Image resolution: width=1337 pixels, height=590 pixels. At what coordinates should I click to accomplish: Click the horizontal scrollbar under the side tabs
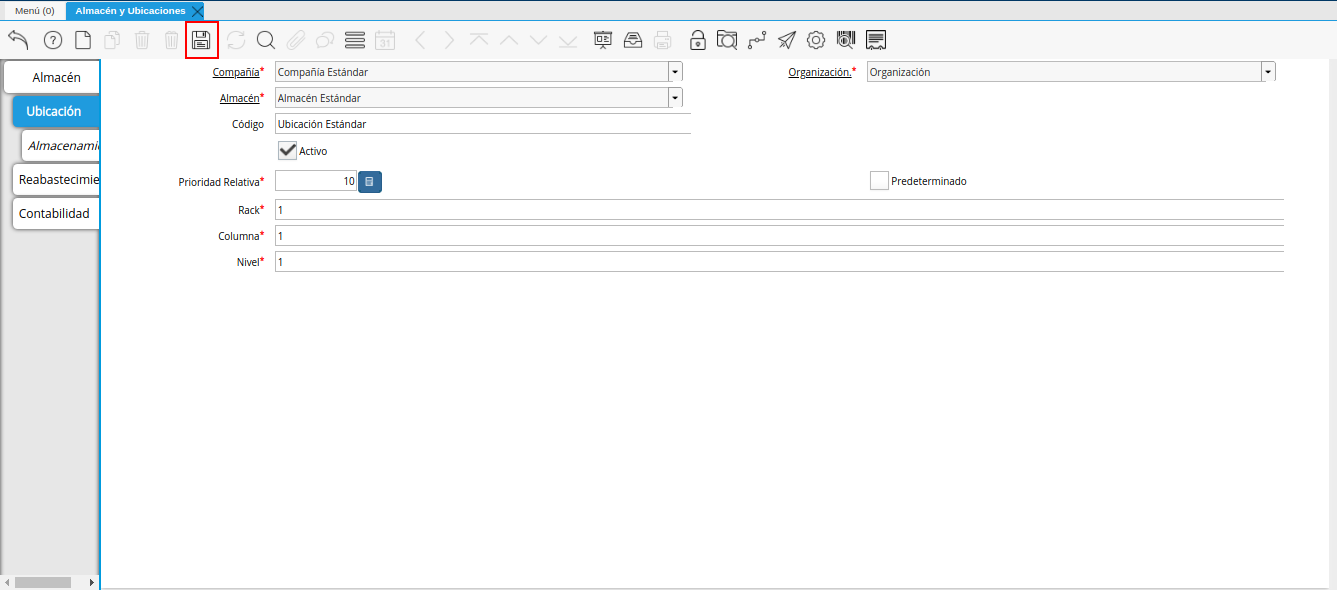(50, 582)
